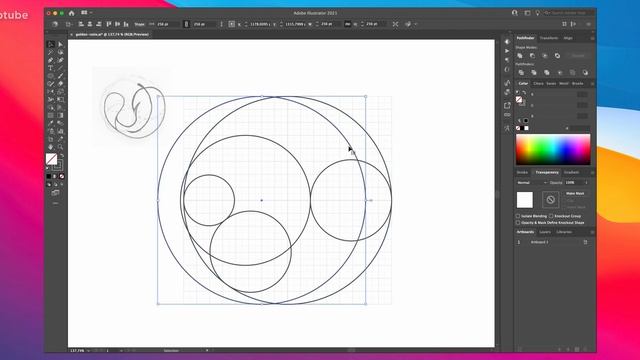Viewport: 640px width, 360px height.
Task: Click the reference point locator
Action: pos(231,24)
